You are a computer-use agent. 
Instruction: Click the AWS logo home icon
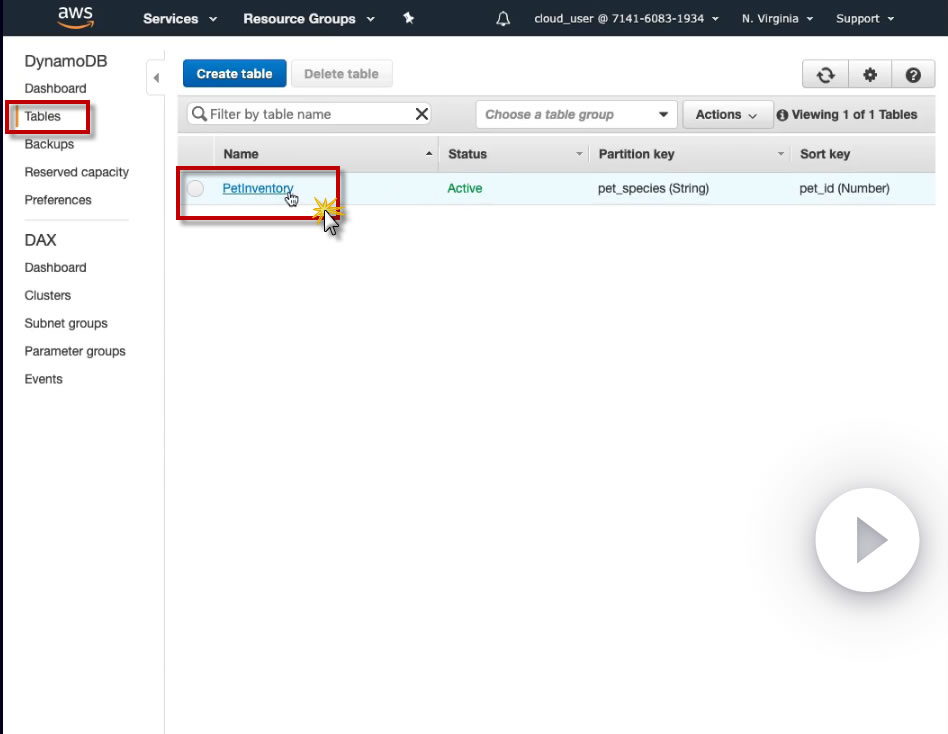pos(76,18)
